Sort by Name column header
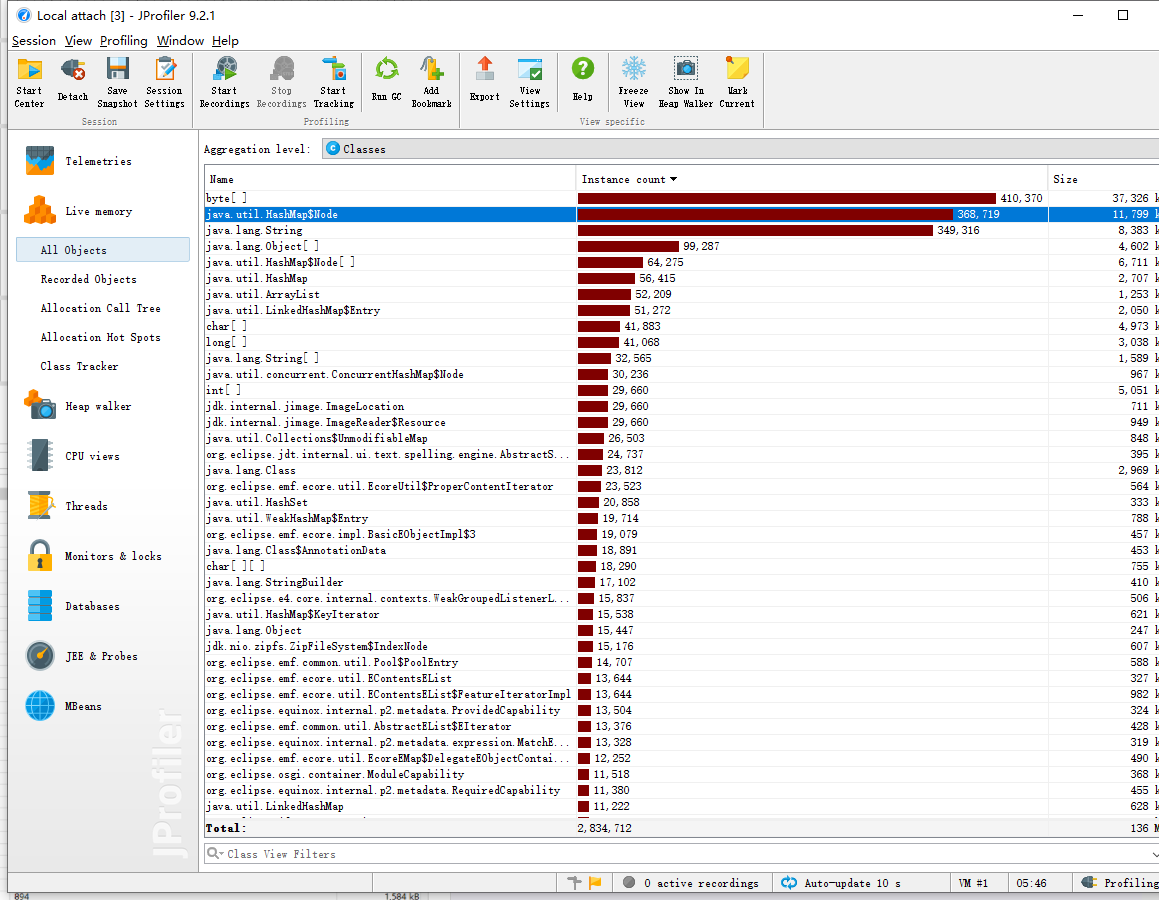Image resolution: width=1159 pixels, height=900 pixels. pyautogui.click(x=390, y=179)
